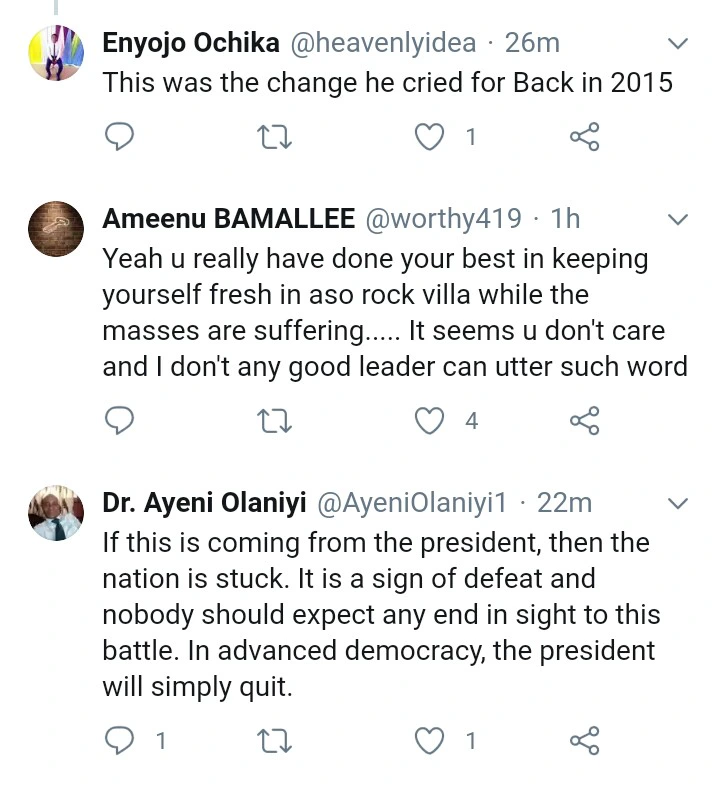720x785 pixels.
Task: Reply to Dr. Ayeni Olaniyi's tweet
Action: point(119,740)
